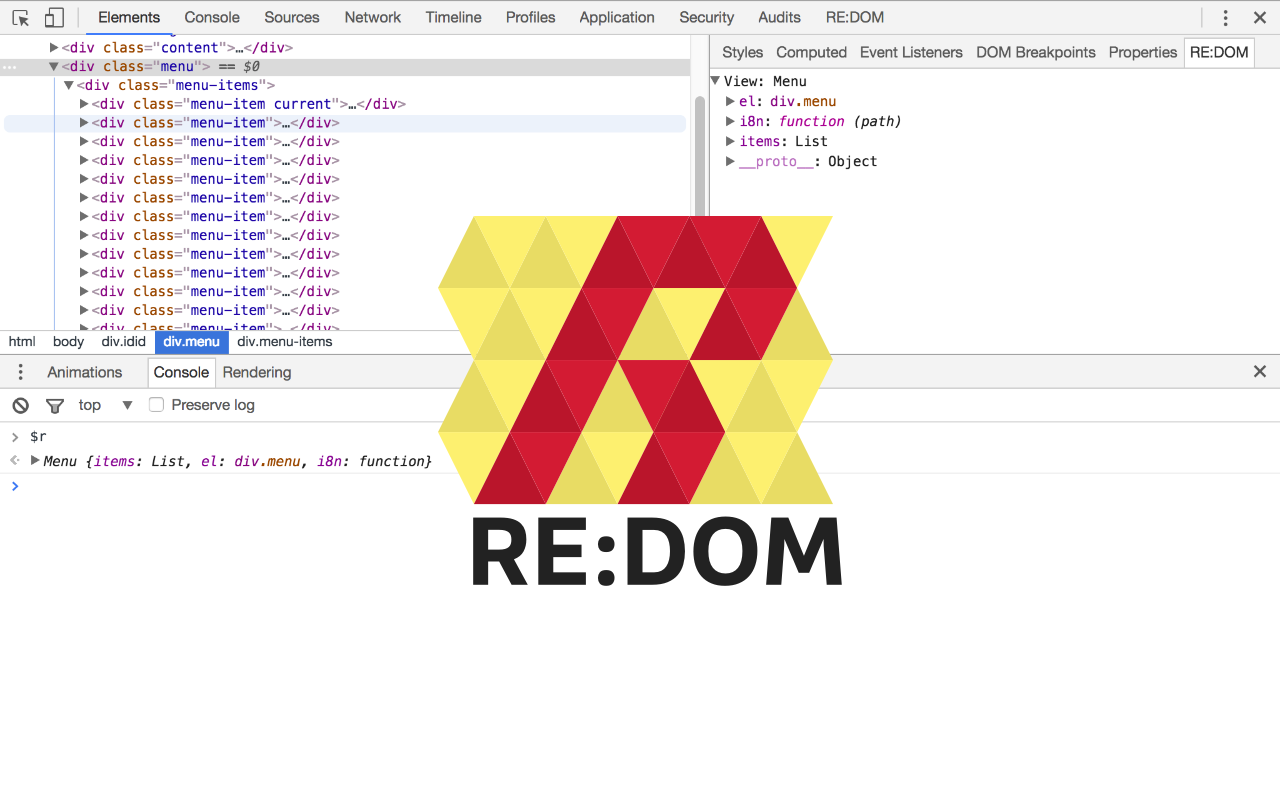The width and height of the screenshot is (1280, 800).
Task: Close the console drawer with its X
Action: [1260, 372]
